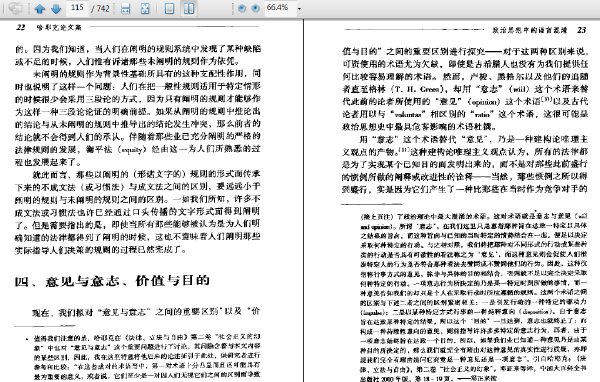Click page number 22 in the left header
Screen dimensions: 600x382
(21, 27)
